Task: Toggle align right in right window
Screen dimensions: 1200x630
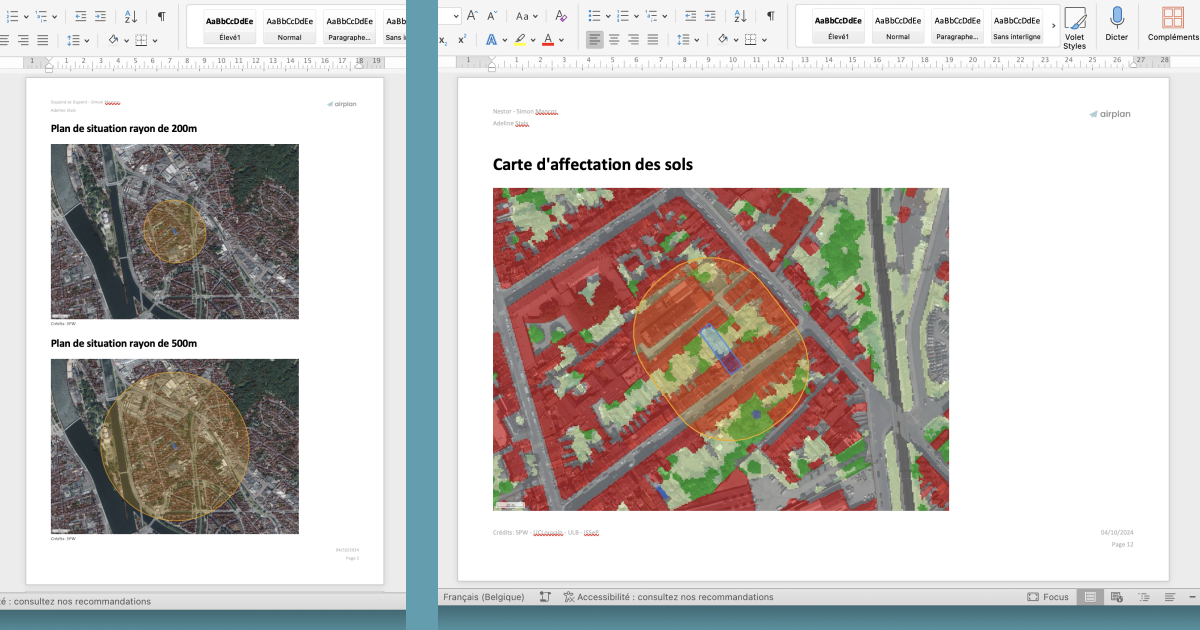Action: pyautogui.click(x=633, y=39)
